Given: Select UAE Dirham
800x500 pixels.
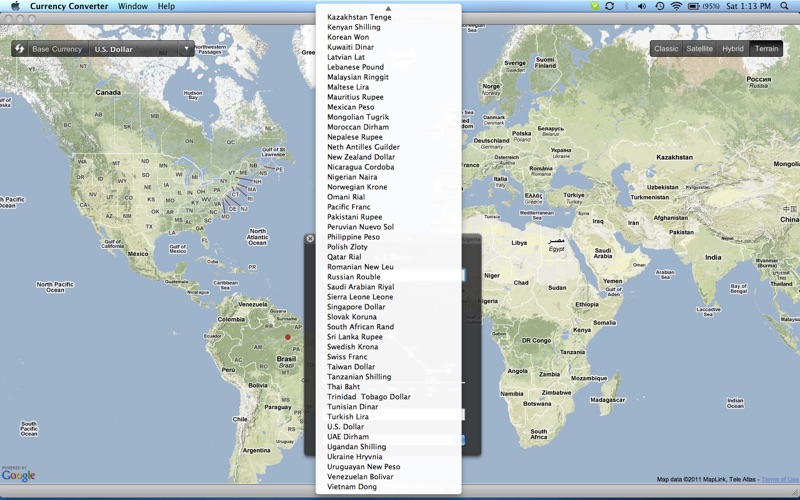Looking at the screenshot, I should (x=389, y=437).
